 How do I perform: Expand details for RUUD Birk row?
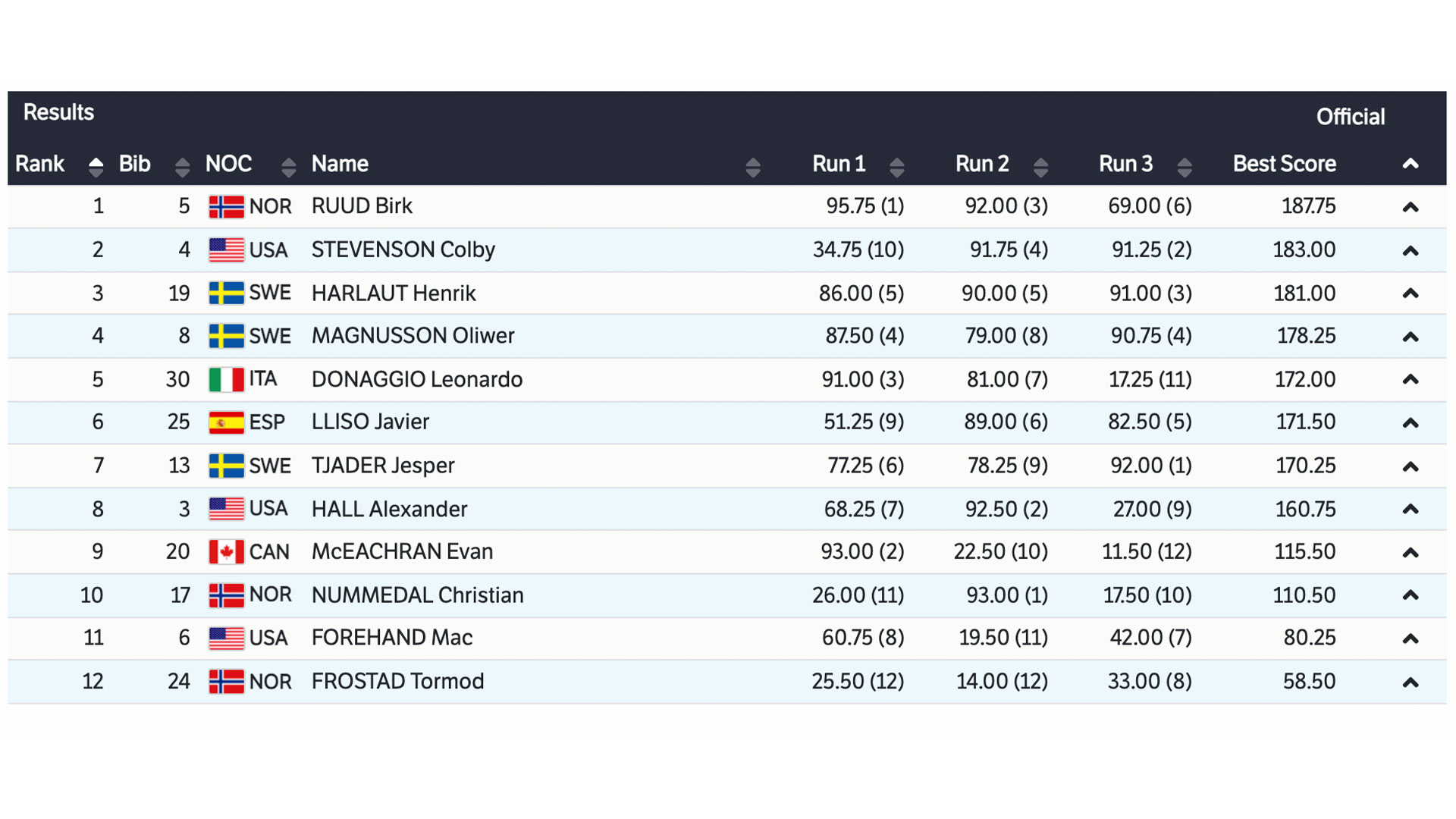1410,207
